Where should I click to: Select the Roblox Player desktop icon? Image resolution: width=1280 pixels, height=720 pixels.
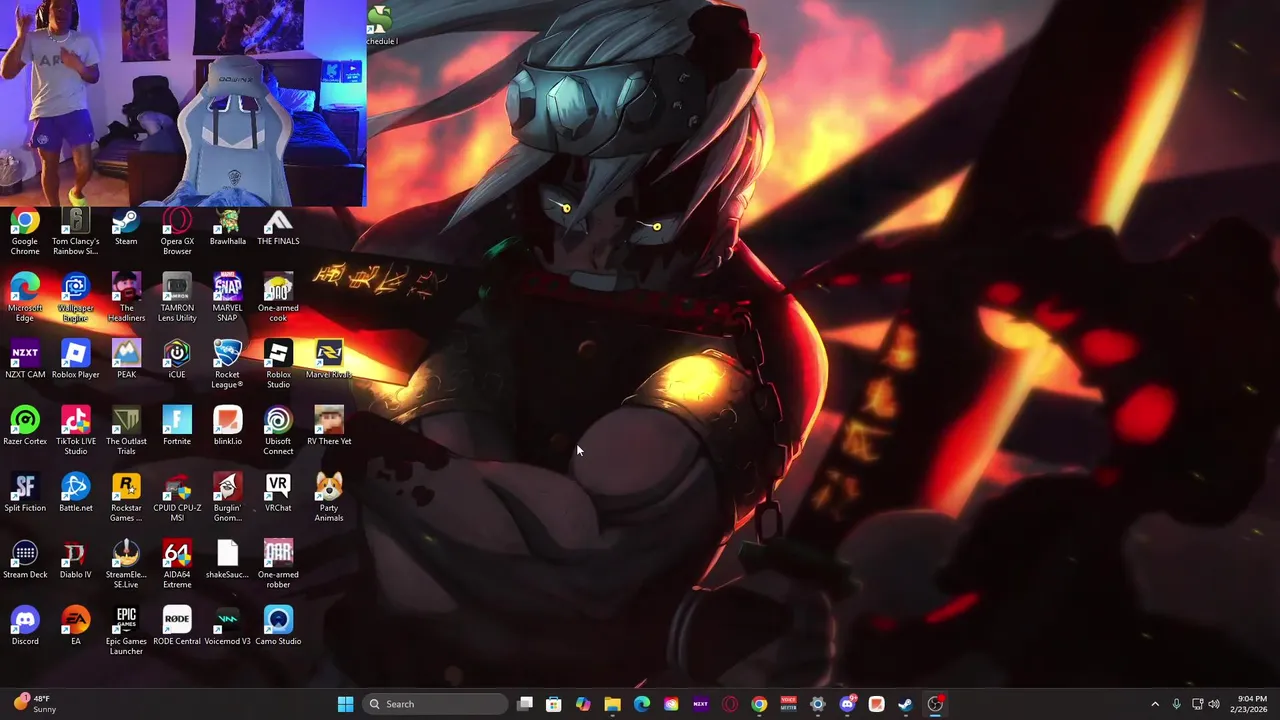[x=76, y=360]
